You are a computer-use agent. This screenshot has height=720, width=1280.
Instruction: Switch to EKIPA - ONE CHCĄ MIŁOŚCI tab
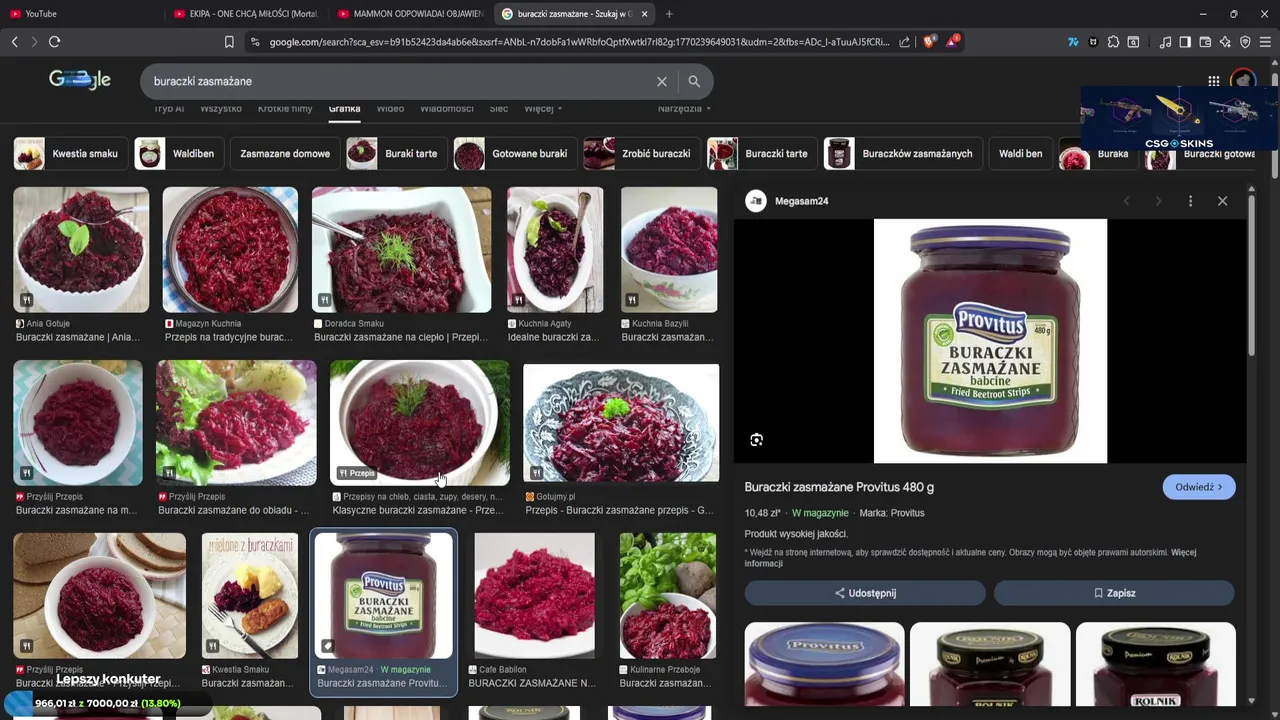(x=246, y=14)
